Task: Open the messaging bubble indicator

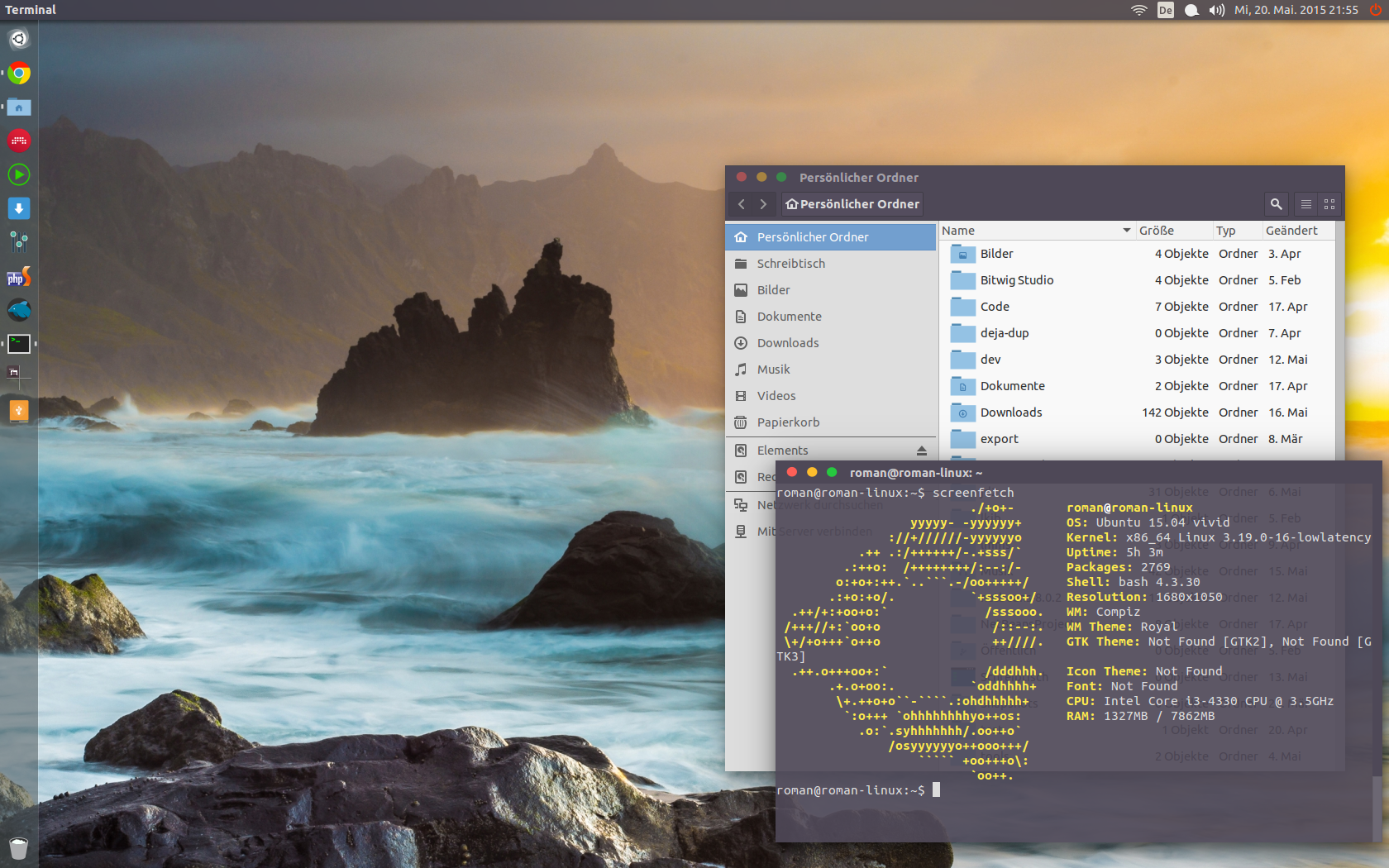Action: tap(1191, 10)
